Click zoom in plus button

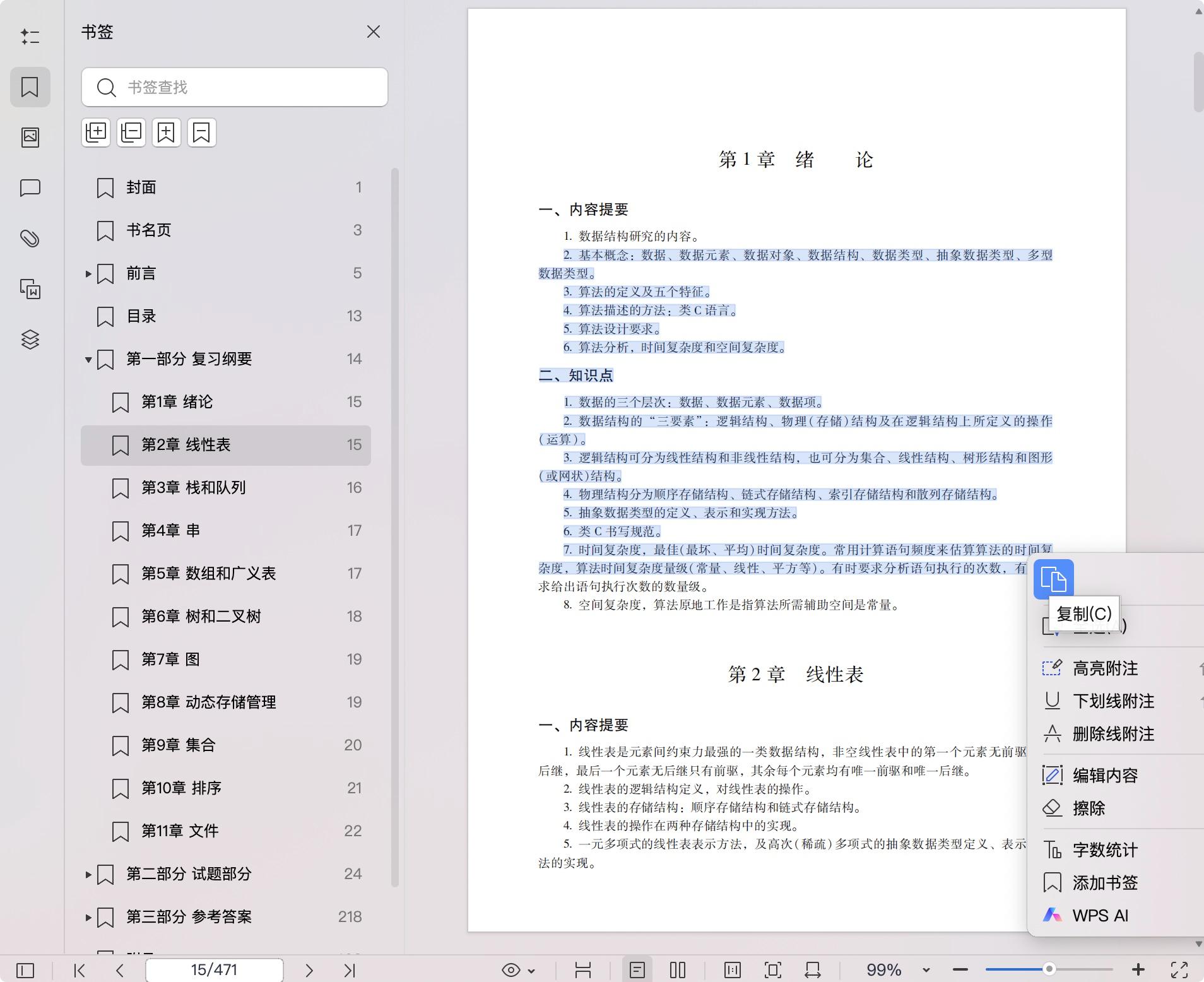pyautogui.click(x=1138, y=970)
